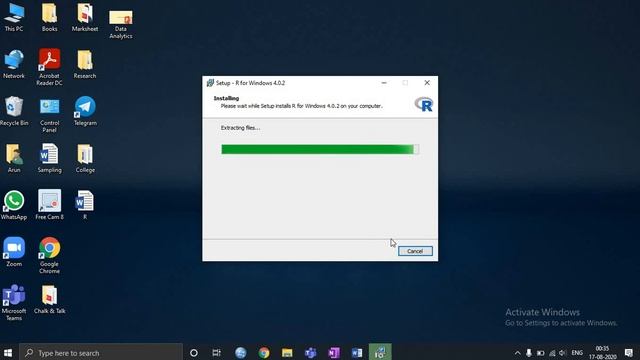Open Cortana from the taskbar

click(x=194, y=353)
